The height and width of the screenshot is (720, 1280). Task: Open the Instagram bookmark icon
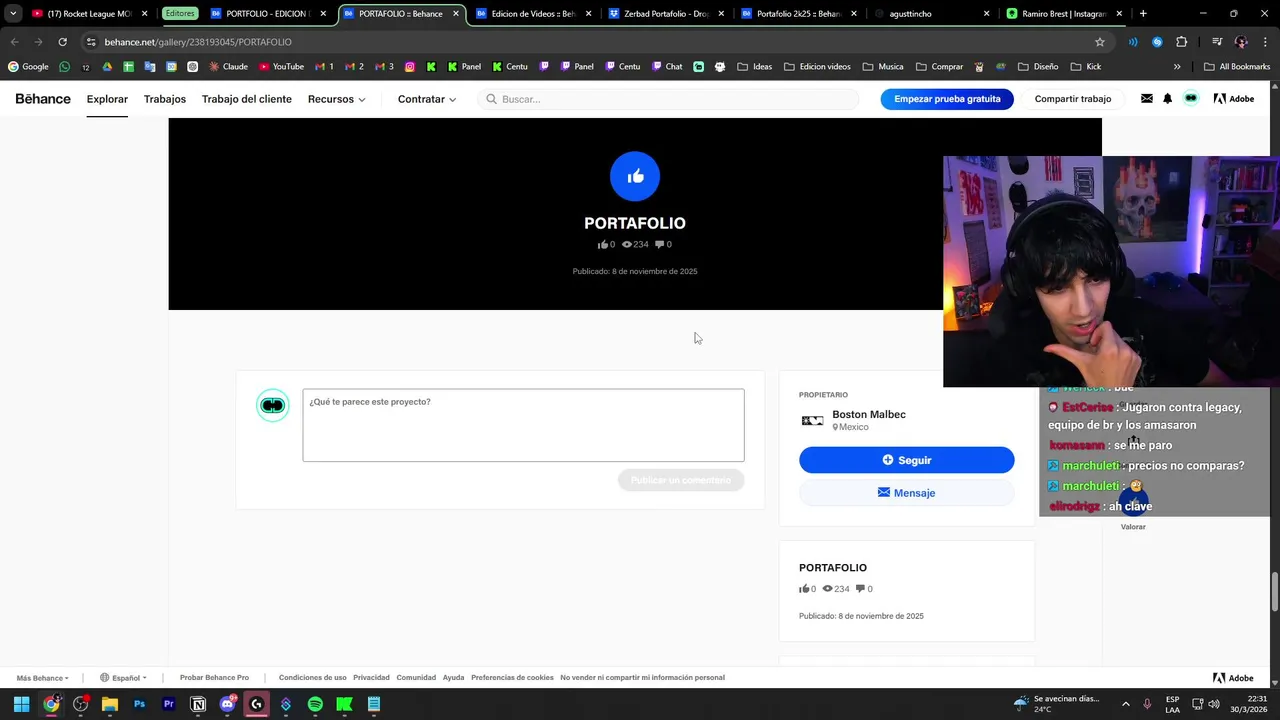pos(410,67)
